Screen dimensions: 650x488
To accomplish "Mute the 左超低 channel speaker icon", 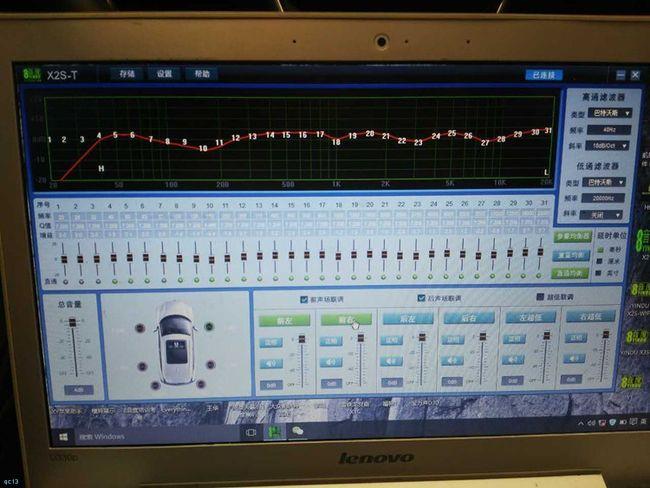I will [513, 359].
